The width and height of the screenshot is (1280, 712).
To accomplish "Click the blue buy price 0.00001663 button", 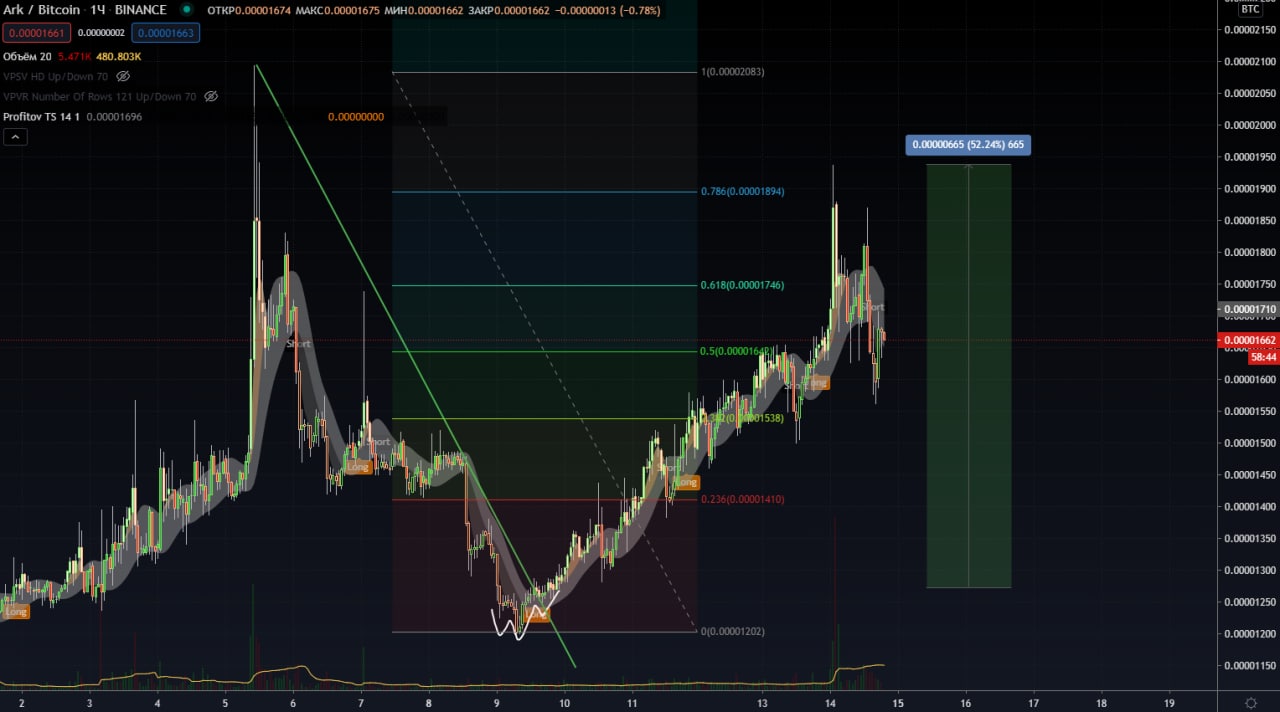I will pyautogui.click(x=166, y=33).
